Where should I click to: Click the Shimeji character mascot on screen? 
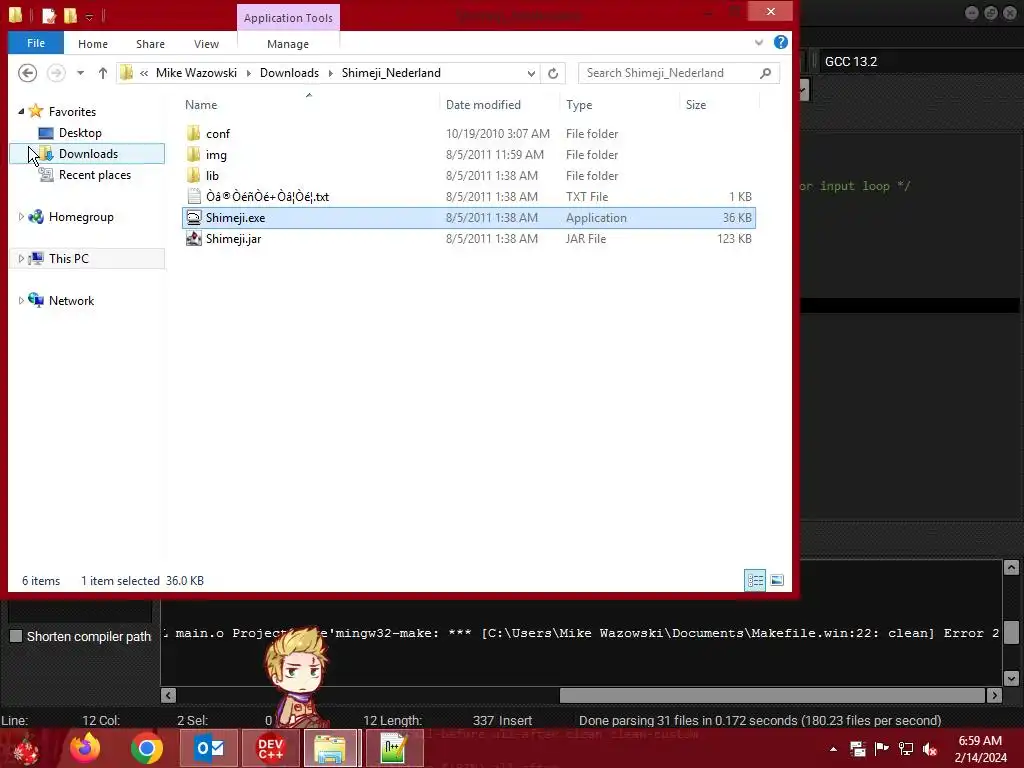(x=297, y=677)
